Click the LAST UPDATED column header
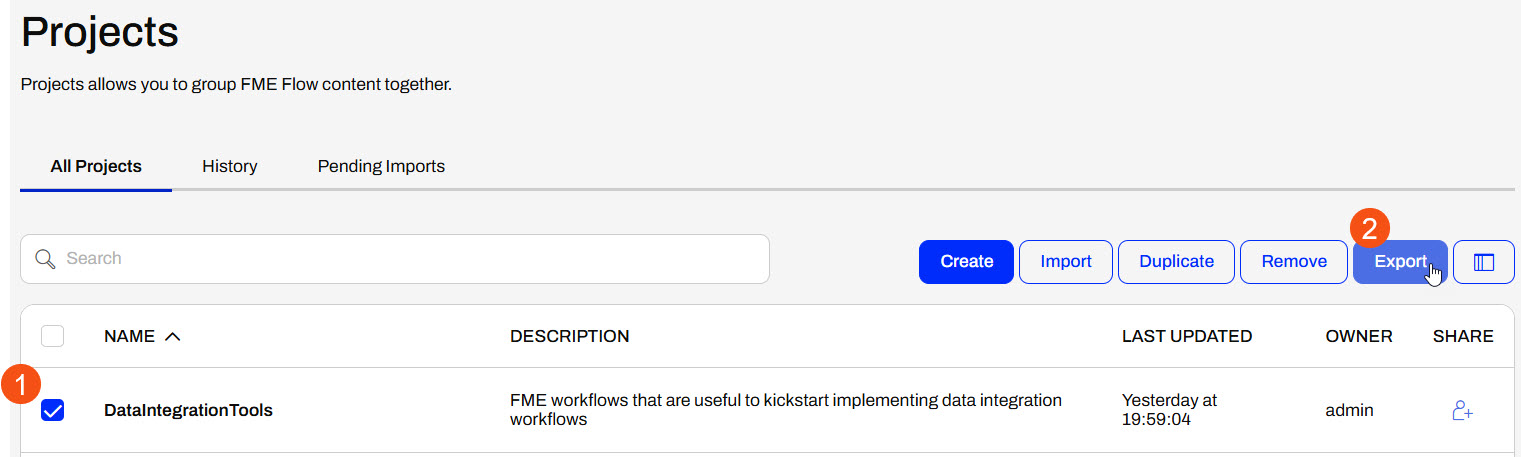Viewport: 1521px width, 457px height. pos(1187,336)
